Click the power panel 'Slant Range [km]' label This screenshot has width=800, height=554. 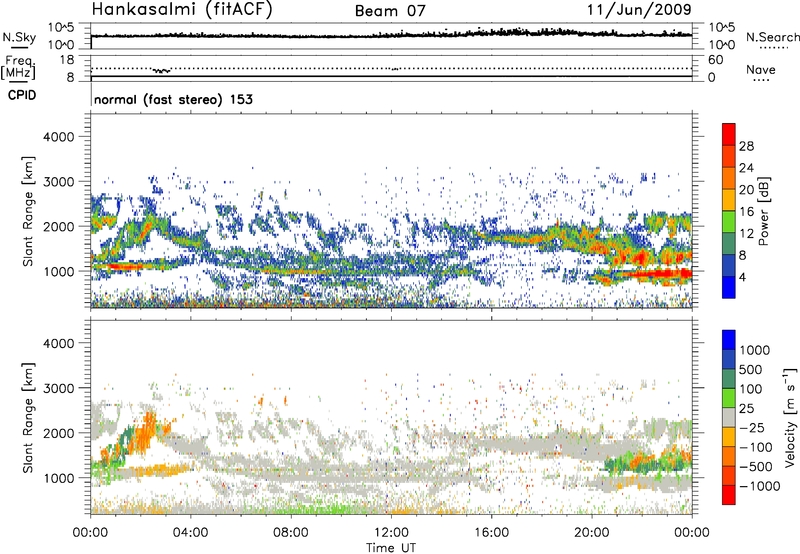(28, 211)
